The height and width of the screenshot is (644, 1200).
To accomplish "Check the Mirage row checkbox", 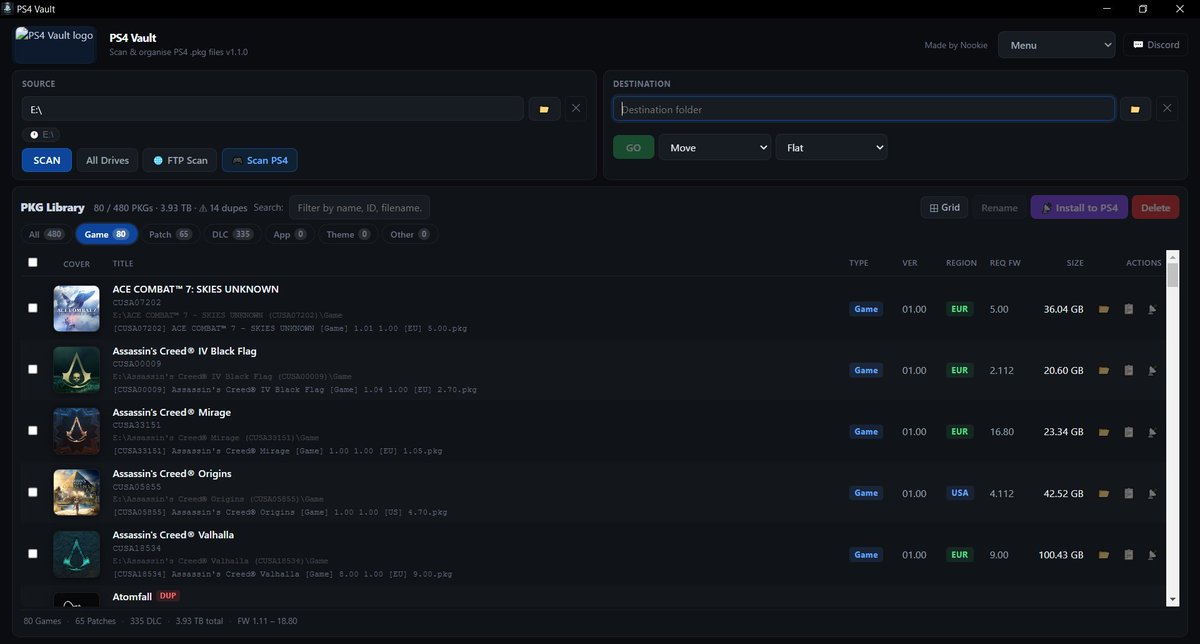I will [33, 430].
